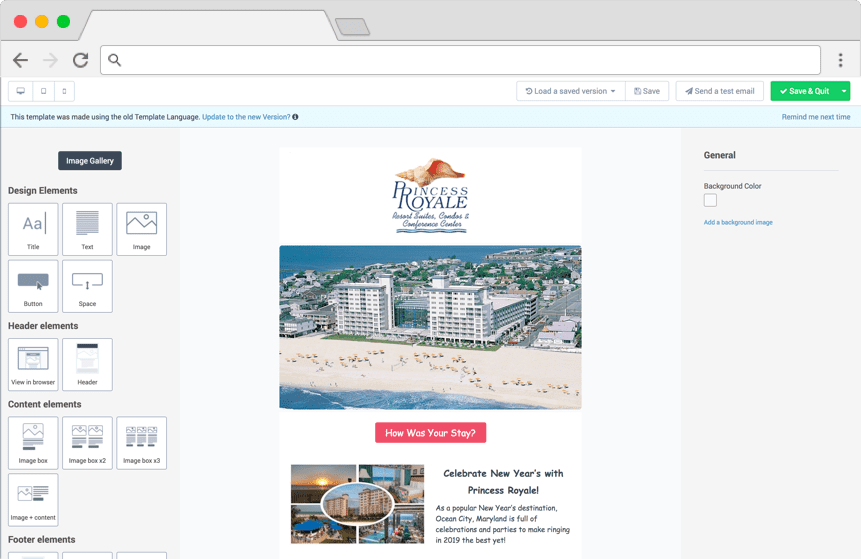Select the View in browser header element
This screenshot has width=861, height=559.
(33, 365)
